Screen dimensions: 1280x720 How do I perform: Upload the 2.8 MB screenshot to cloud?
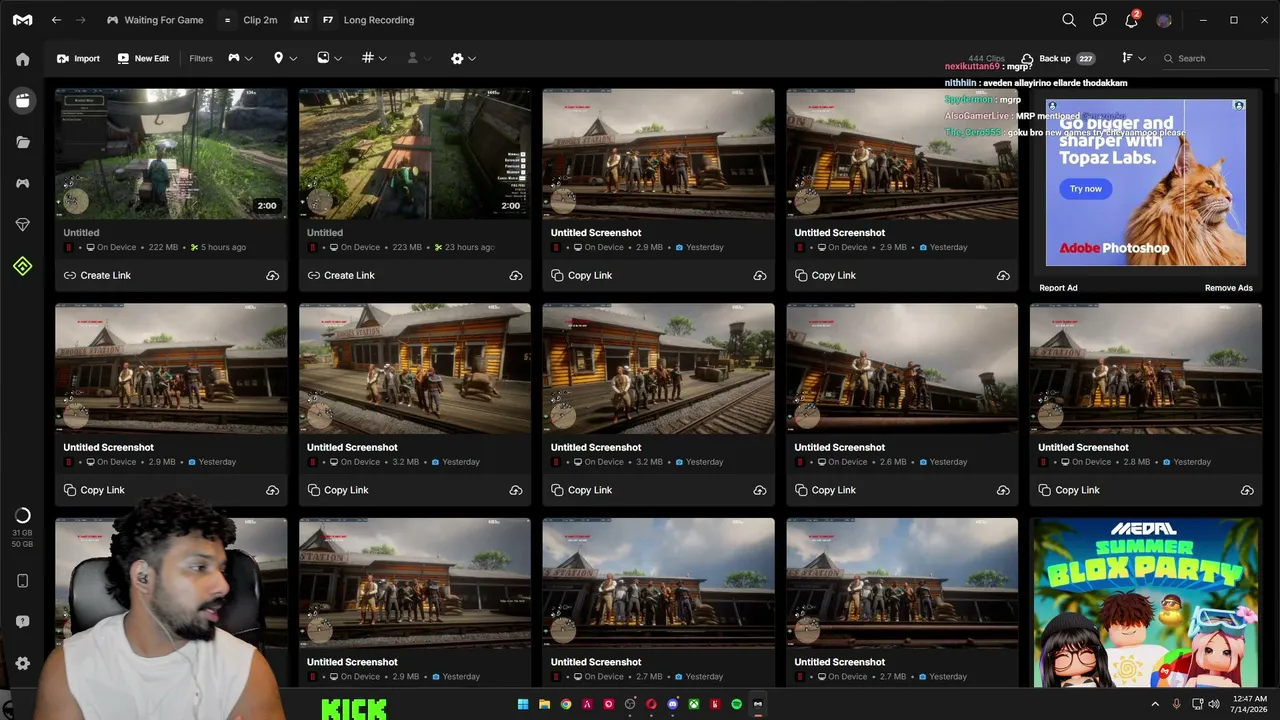coord(1247,491)
